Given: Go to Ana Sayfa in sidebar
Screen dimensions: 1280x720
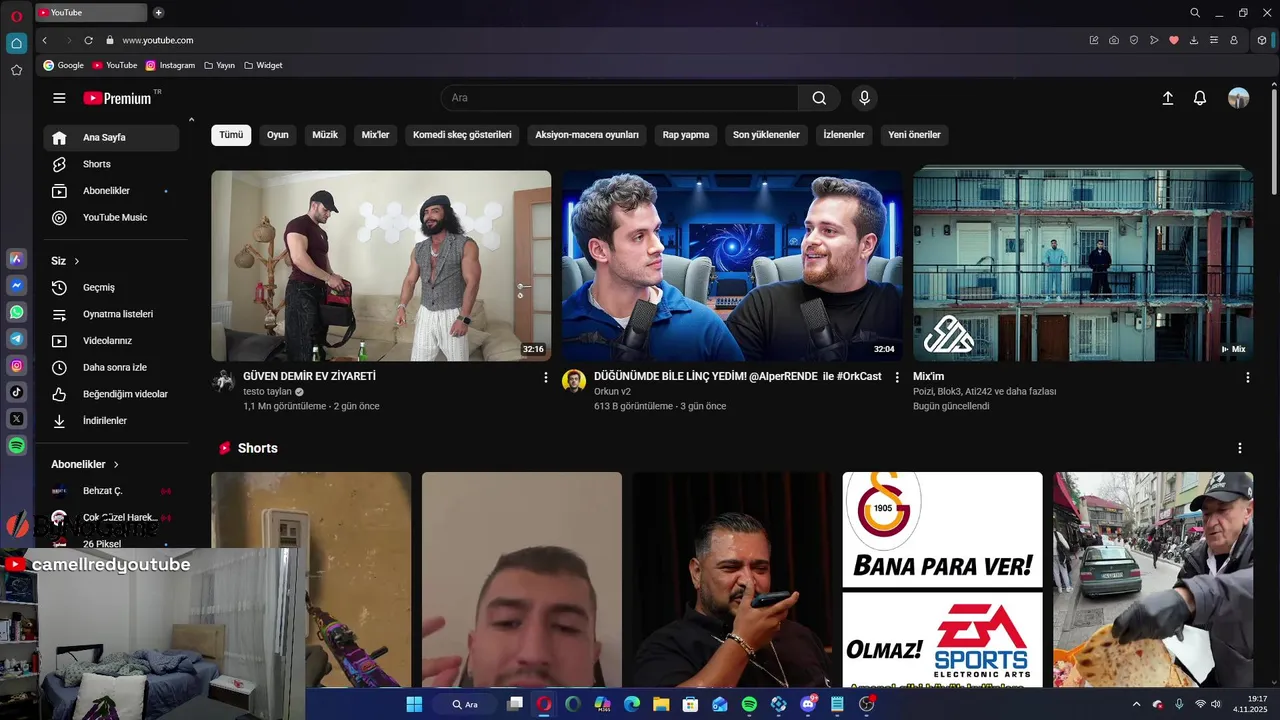Looking at the screenshot, I should (x=111, y=138).
